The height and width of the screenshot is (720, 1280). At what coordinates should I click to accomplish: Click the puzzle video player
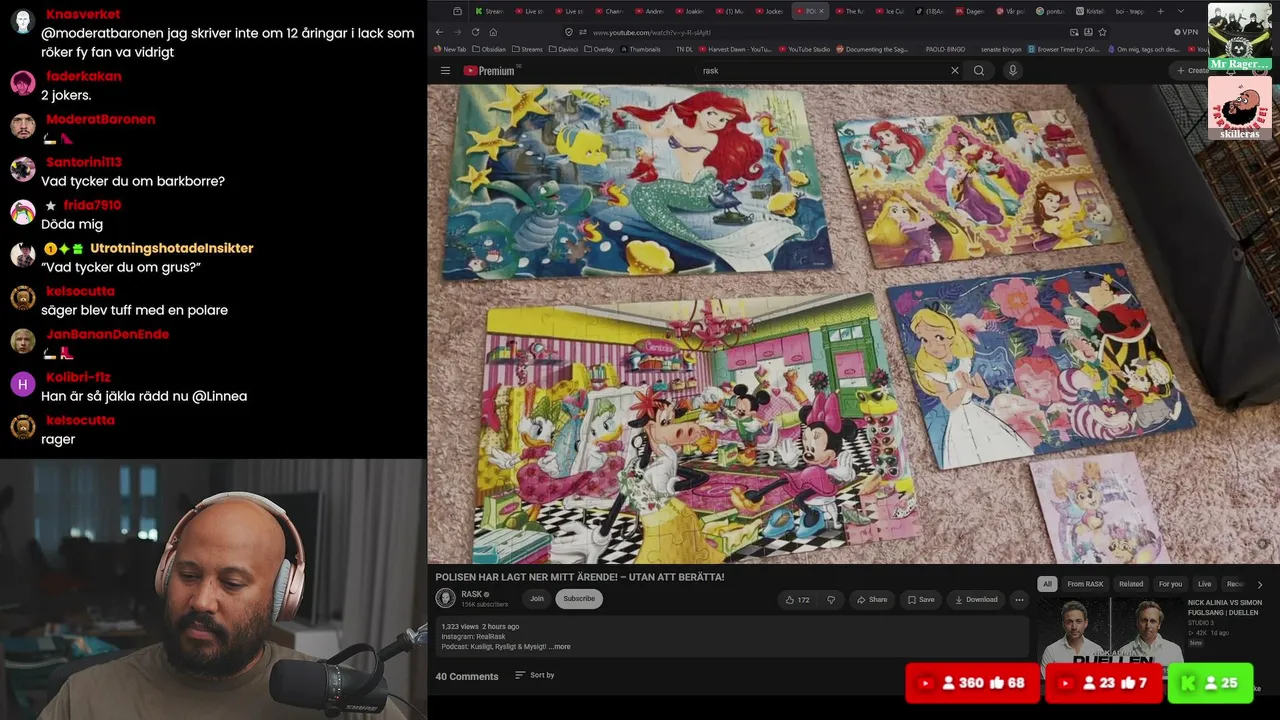pyautogui.click(x=853, y=324)
